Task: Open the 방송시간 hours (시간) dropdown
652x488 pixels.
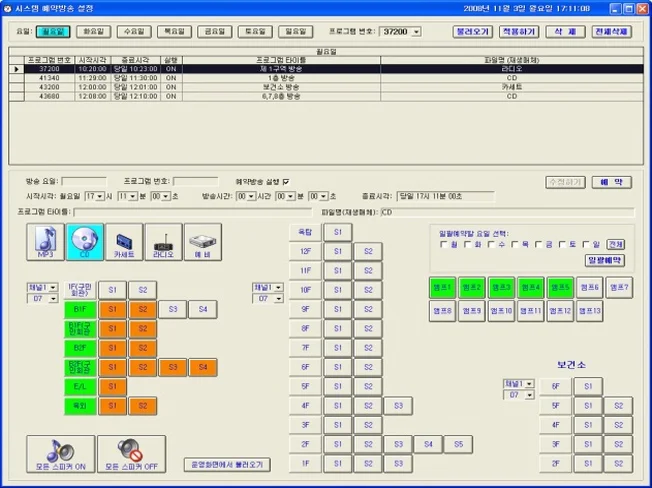Action: [x=251, y=196]
